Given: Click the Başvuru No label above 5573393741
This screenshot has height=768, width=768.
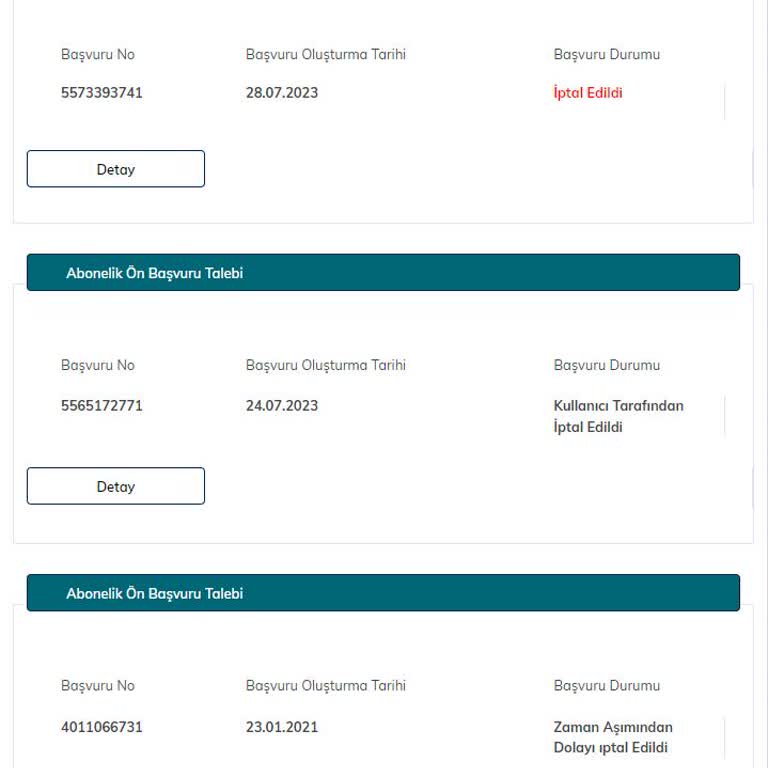Looking at the screenshot, I should pos(97,54).
